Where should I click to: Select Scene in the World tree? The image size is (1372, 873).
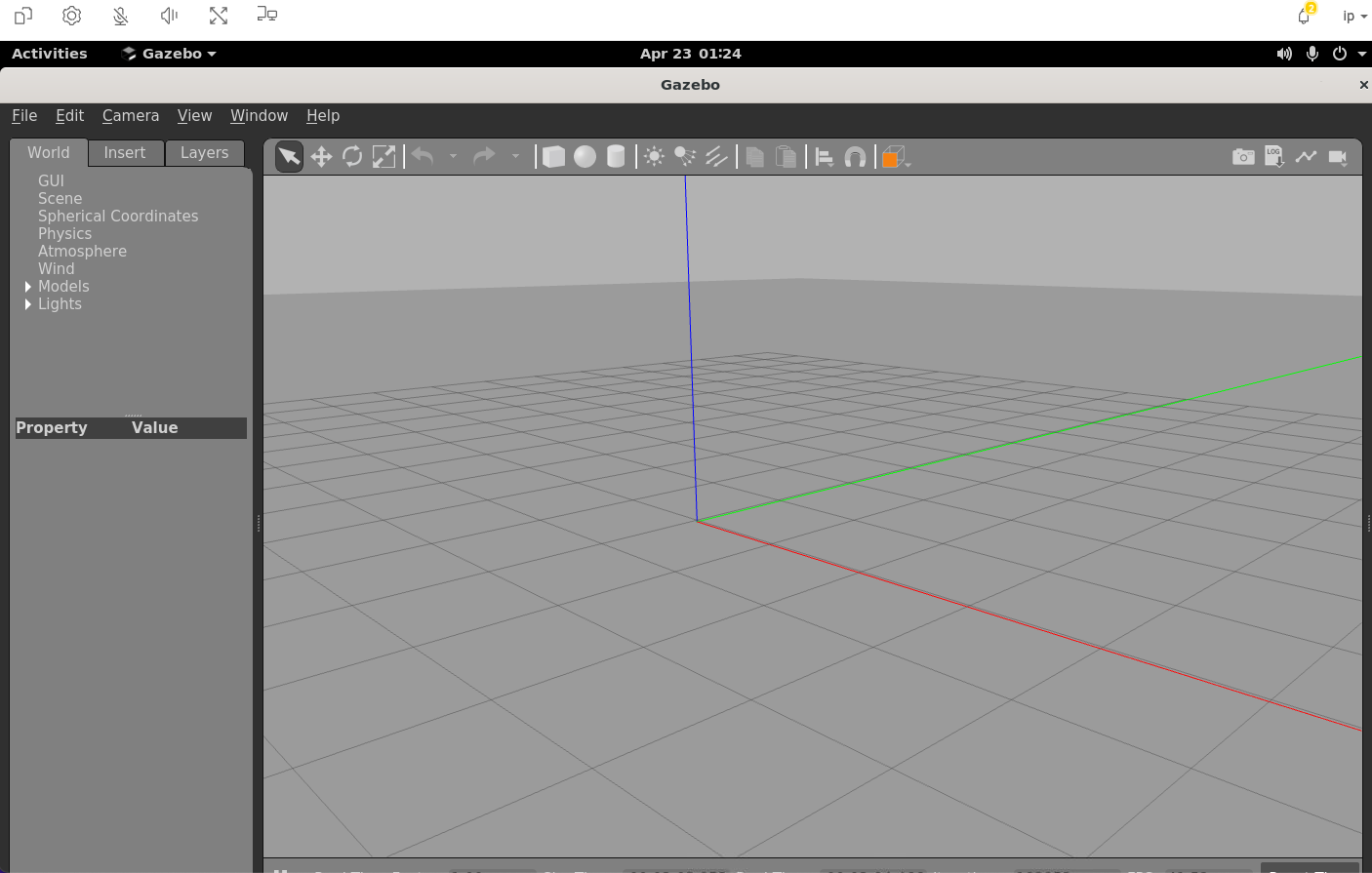(x=60, y=199)
